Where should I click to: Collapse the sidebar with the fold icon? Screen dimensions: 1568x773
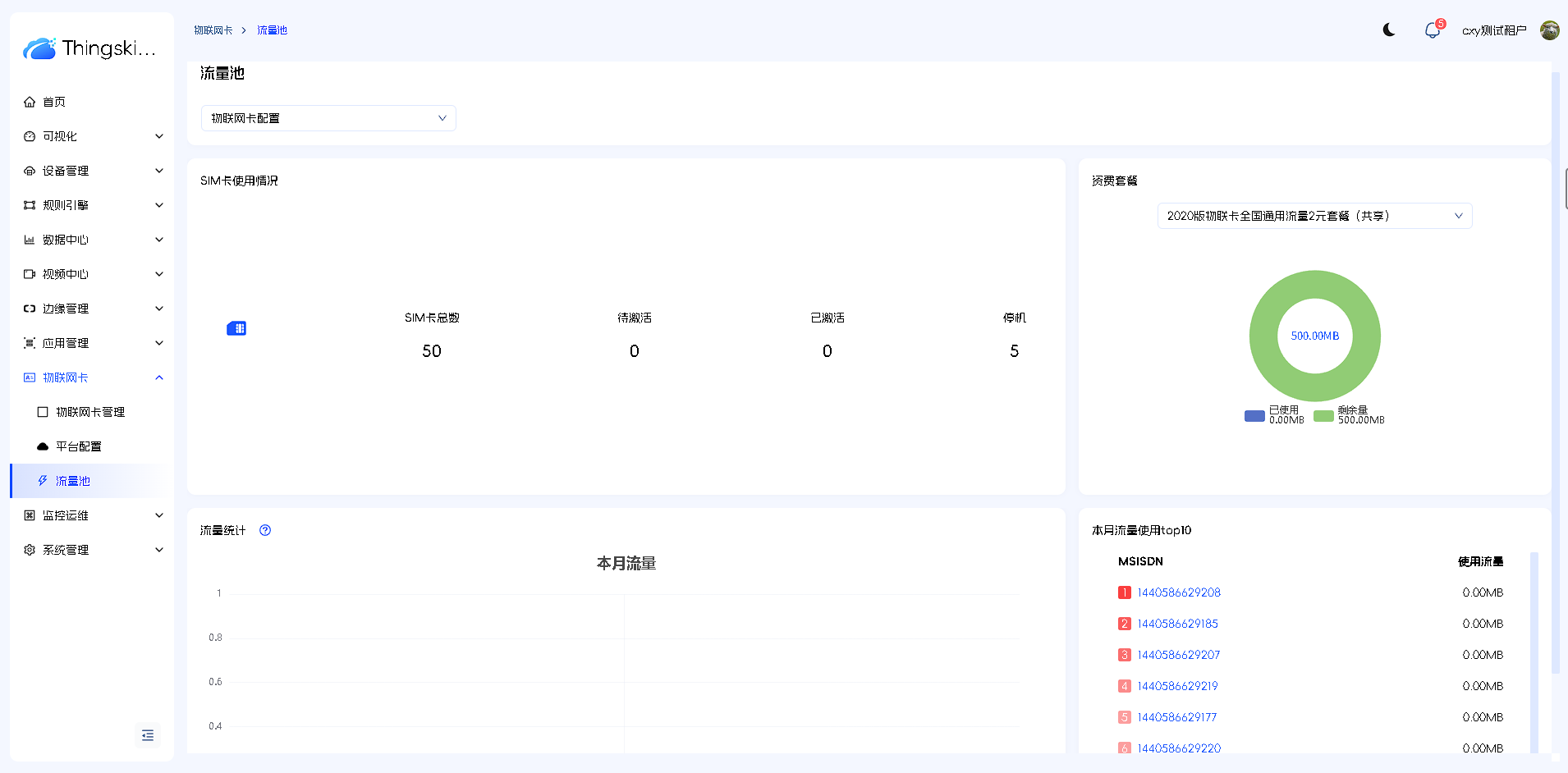coord(148,735)
